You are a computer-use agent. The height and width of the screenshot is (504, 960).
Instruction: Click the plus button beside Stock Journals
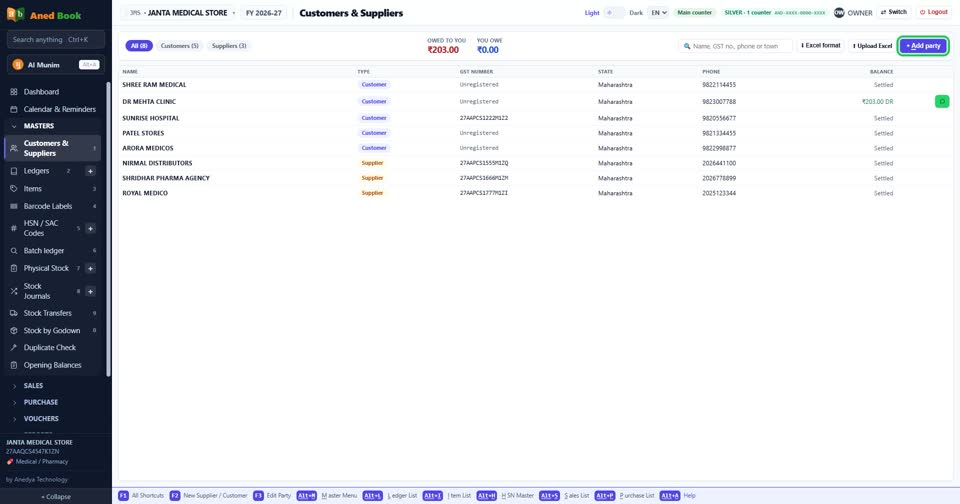90,291
